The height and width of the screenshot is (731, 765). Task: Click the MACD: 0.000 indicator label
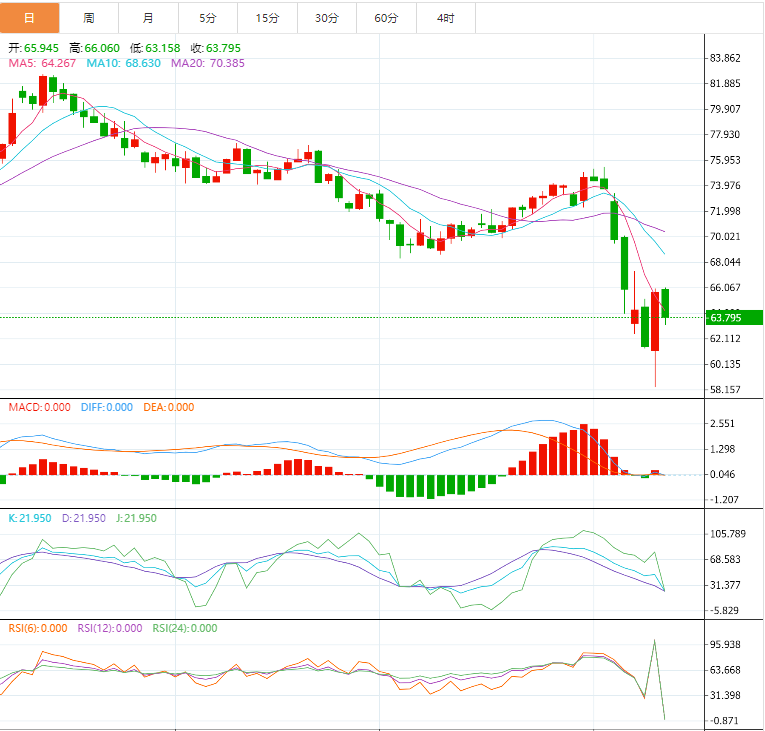[x=39, y=407]
